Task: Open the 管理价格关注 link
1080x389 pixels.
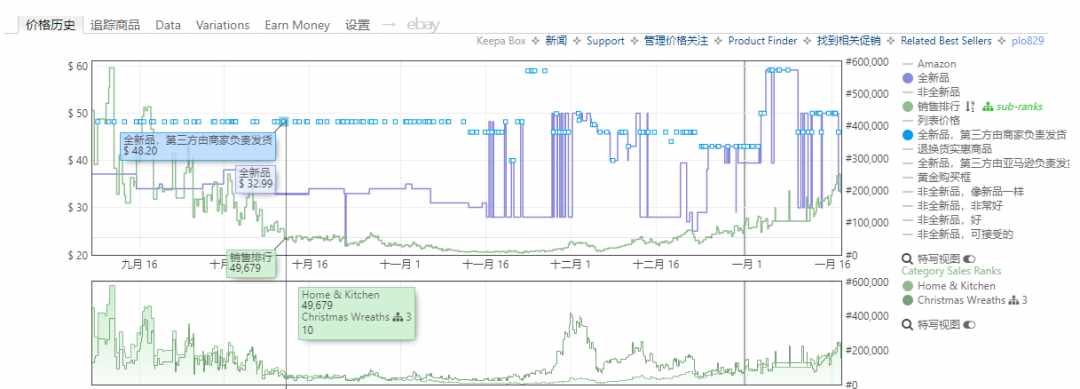Action: 676,41
